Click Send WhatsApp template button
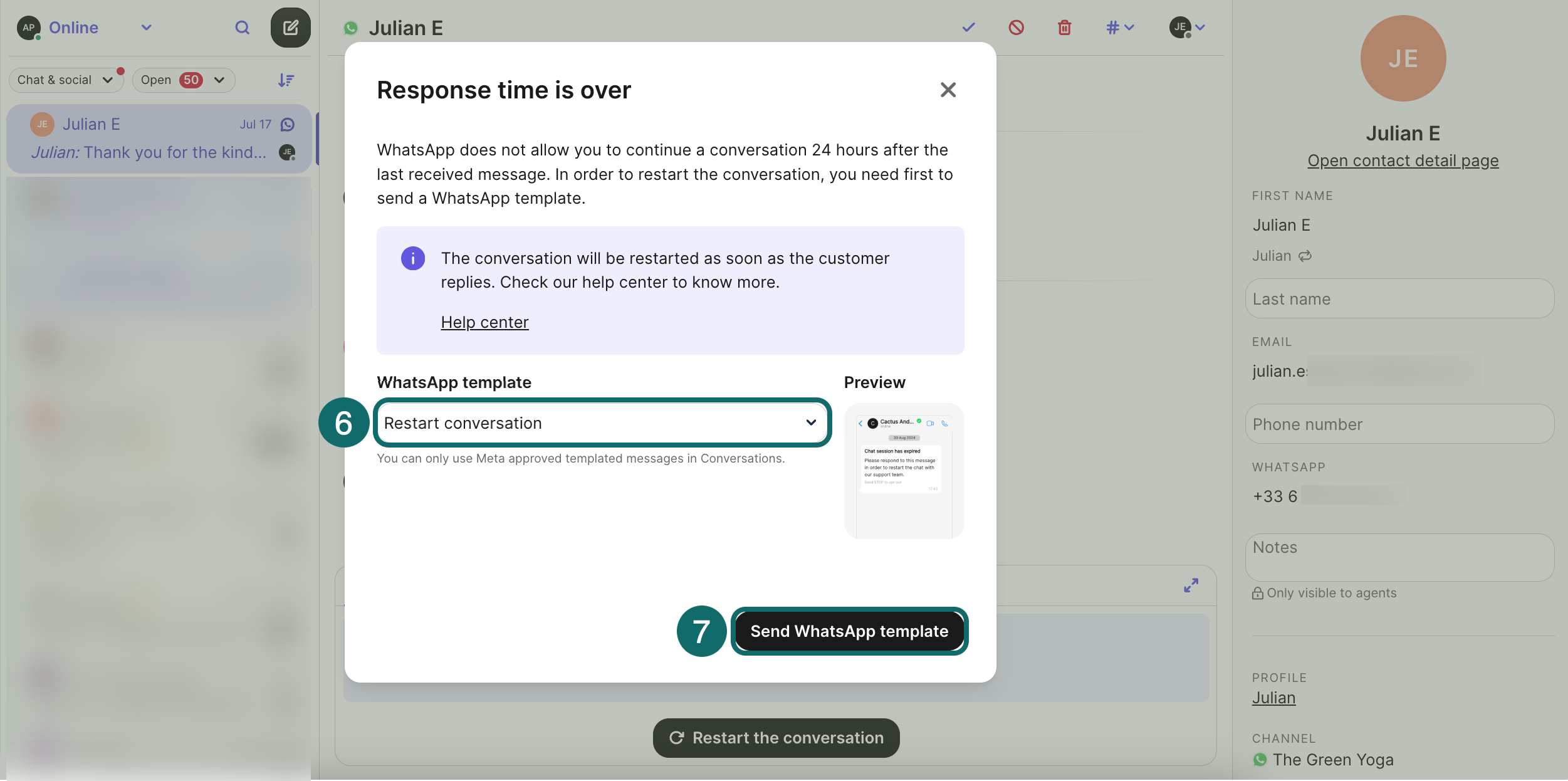This screenshot has width=1568, height=781. point(849,631)
